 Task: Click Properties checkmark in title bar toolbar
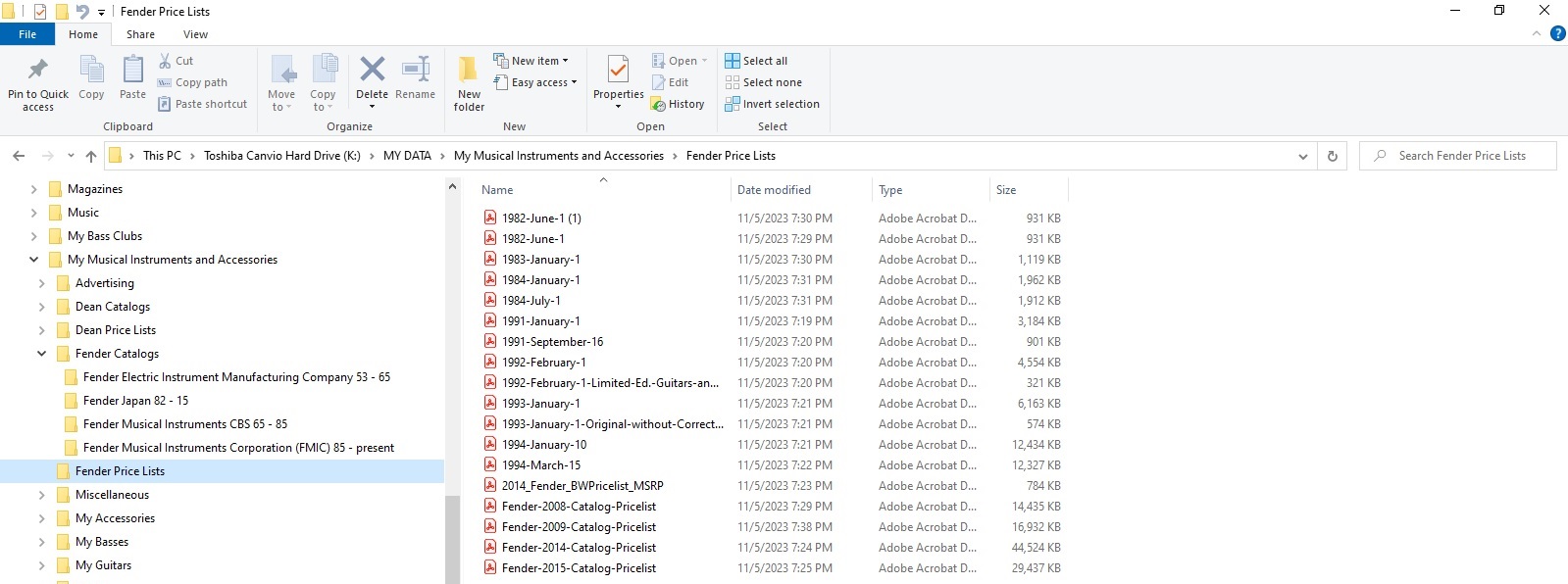[x=40, y=12]
